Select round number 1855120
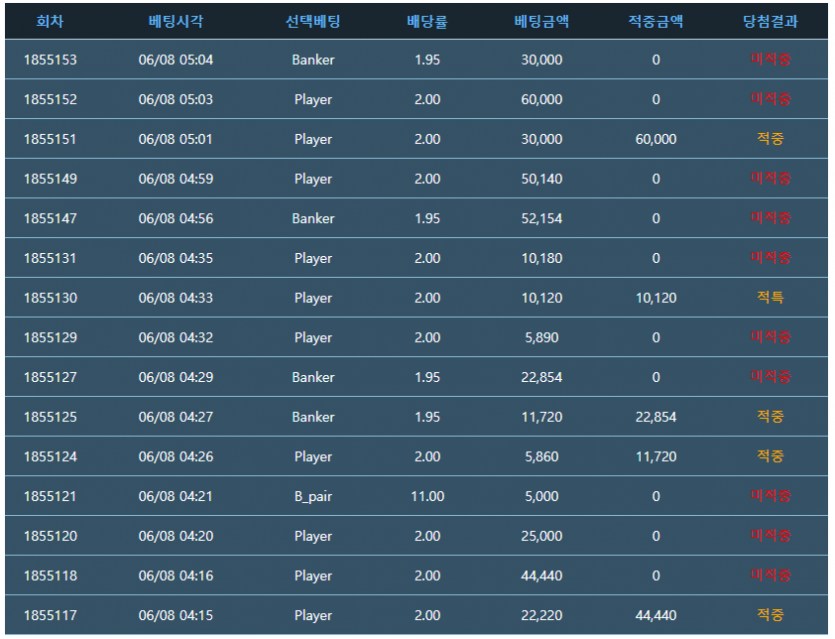835x639 pixels. point(50,536)
